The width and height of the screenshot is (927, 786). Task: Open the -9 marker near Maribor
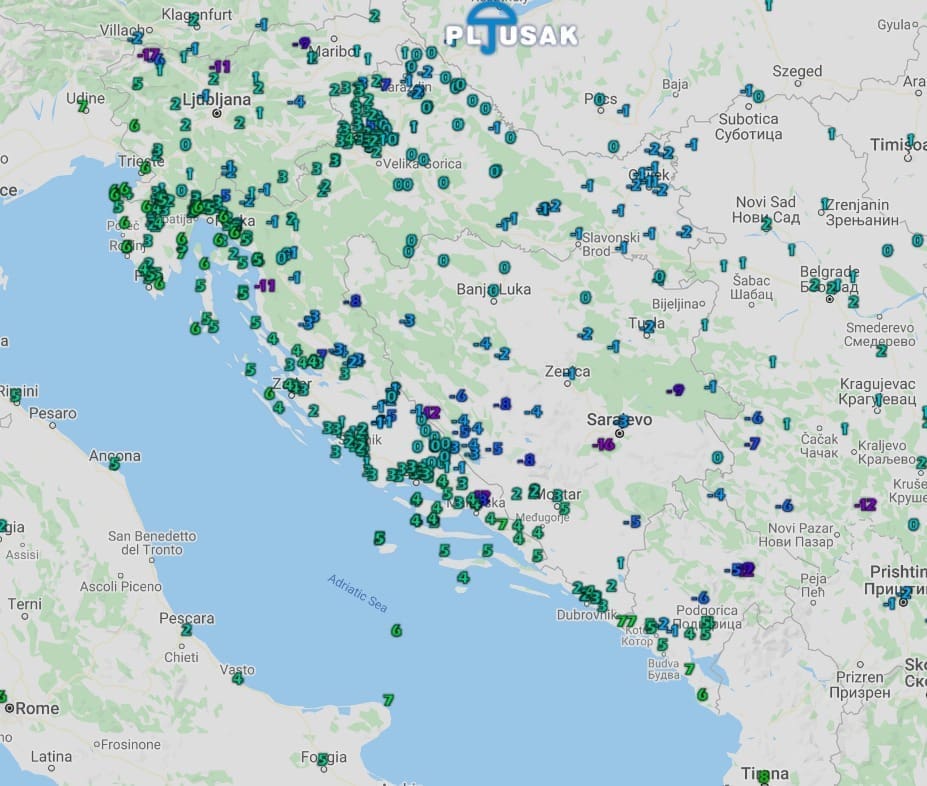tap(304, 43)
